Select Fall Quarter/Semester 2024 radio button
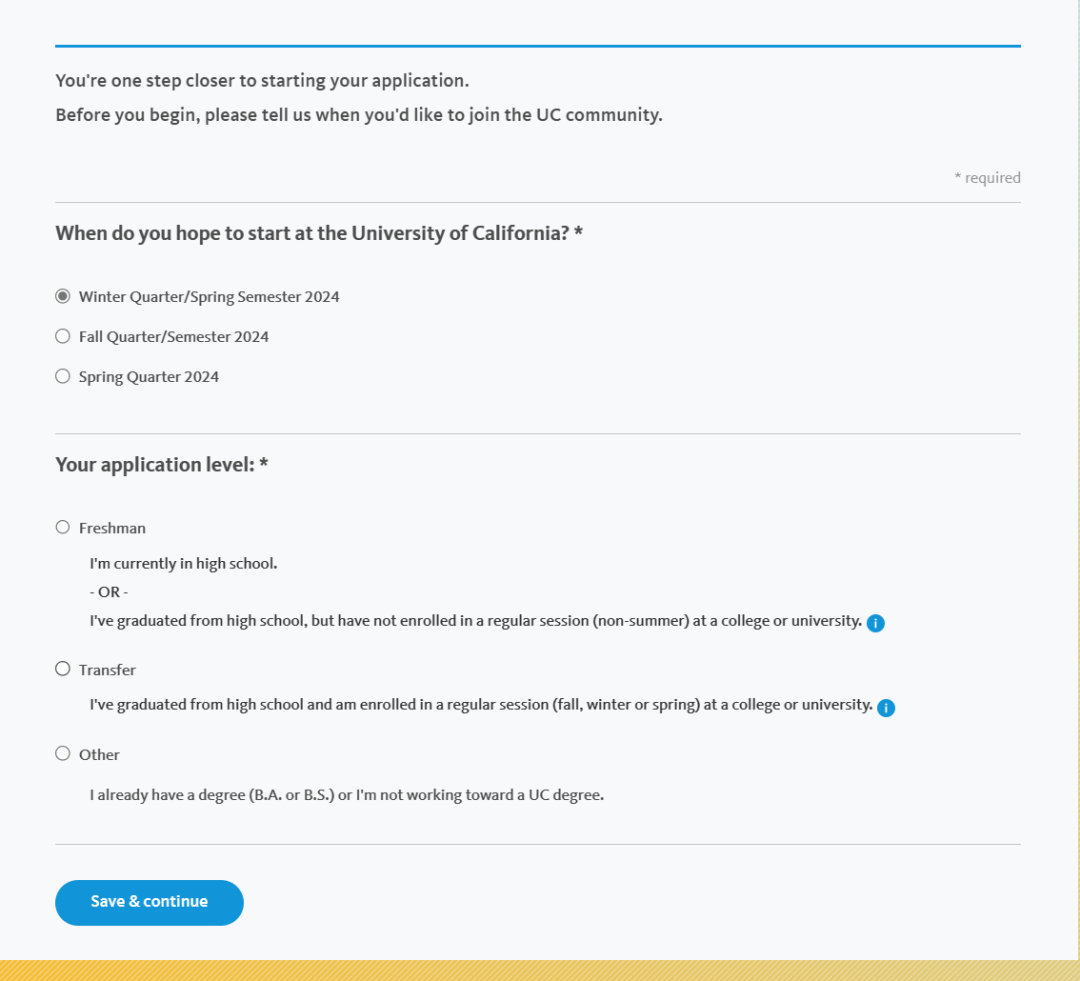The image size is (1080, 981). (x=63, y=336)
